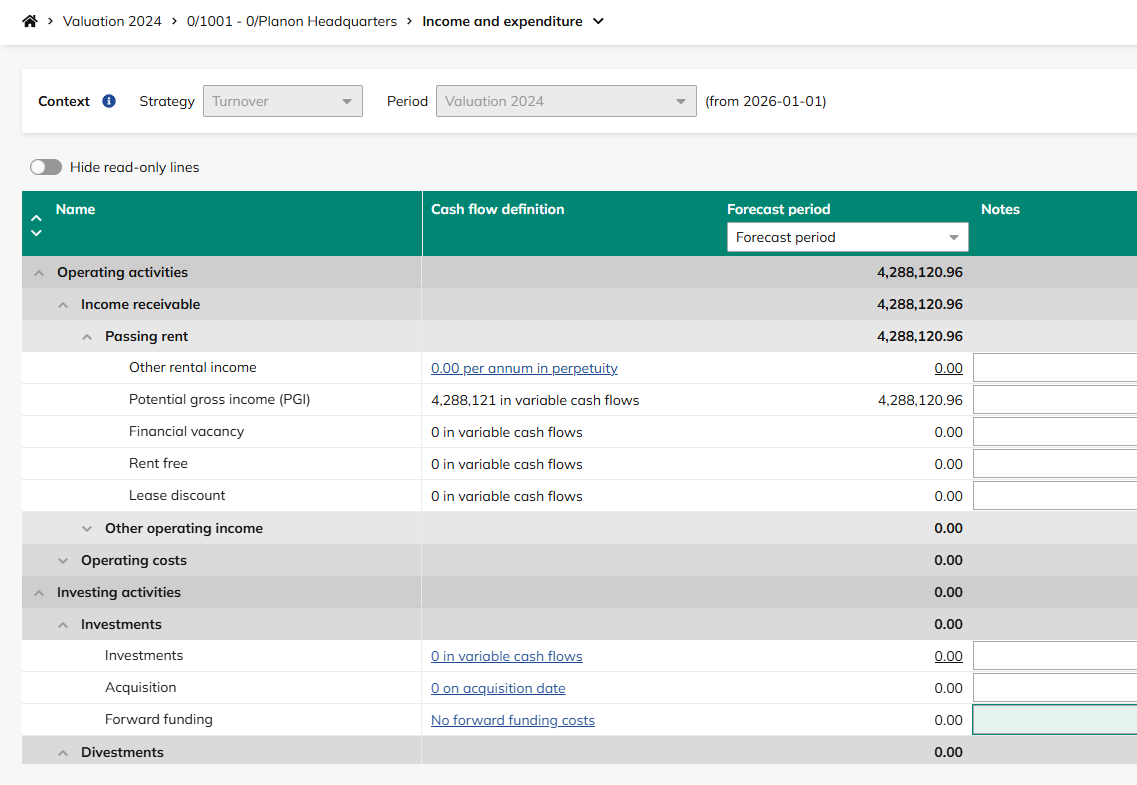Collapse the Income receivable group
Image resolution: width=1137 pixels, height=785 pixels.
[63, 304]
